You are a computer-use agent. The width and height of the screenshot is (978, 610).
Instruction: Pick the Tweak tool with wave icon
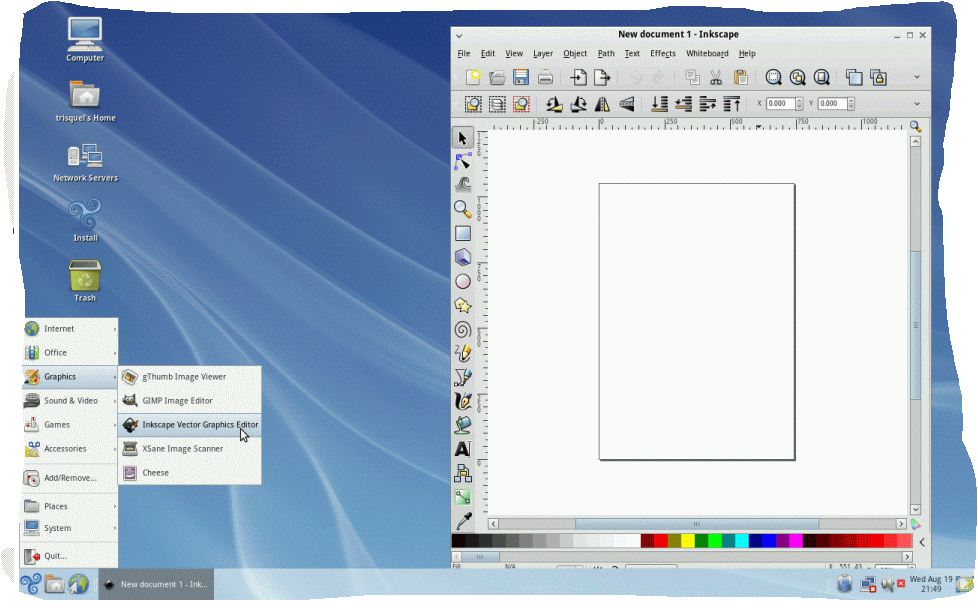pos(463,185)
